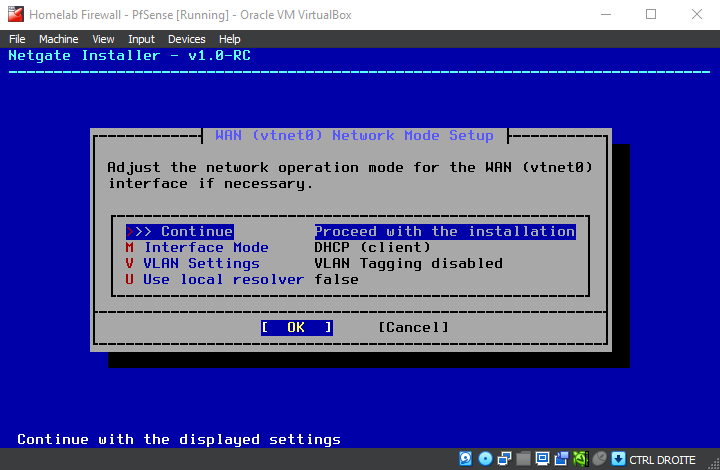Click the false value for local resolver
The image size is (720, 470).
[336, 280]
